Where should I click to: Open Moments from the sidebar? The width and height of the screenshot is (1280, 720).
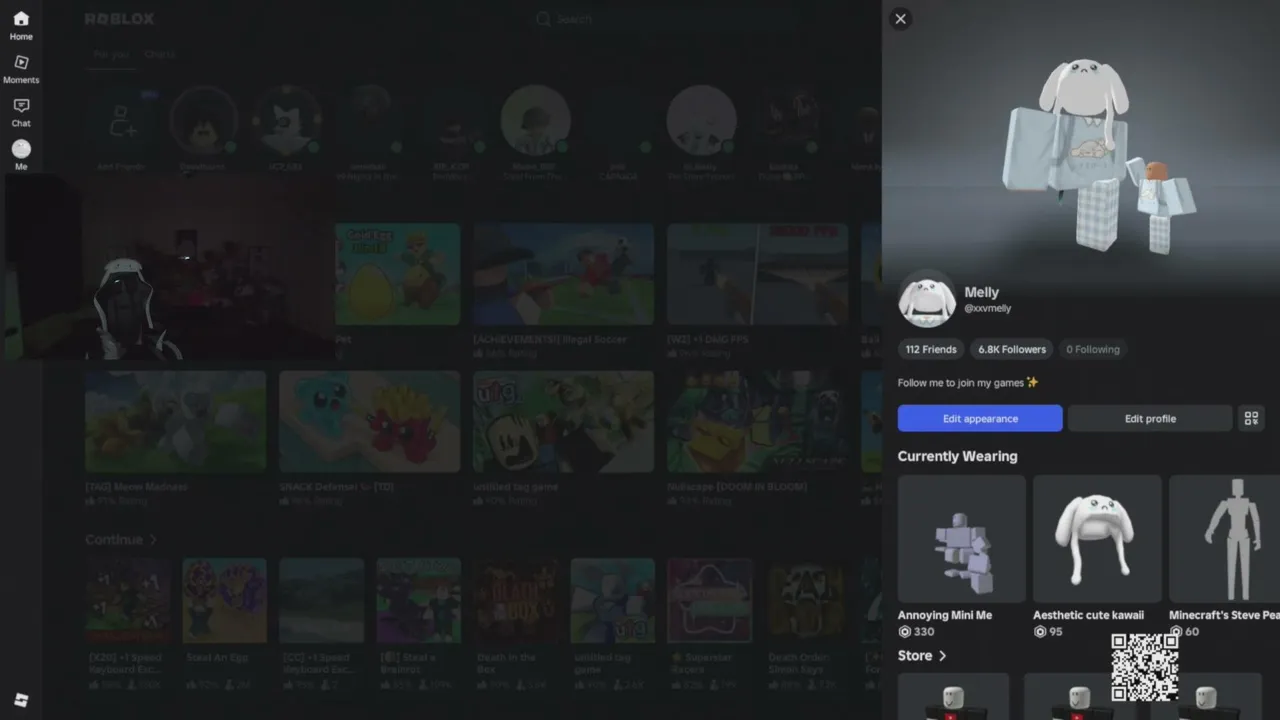pyautogui.click(x=21, y=69)
